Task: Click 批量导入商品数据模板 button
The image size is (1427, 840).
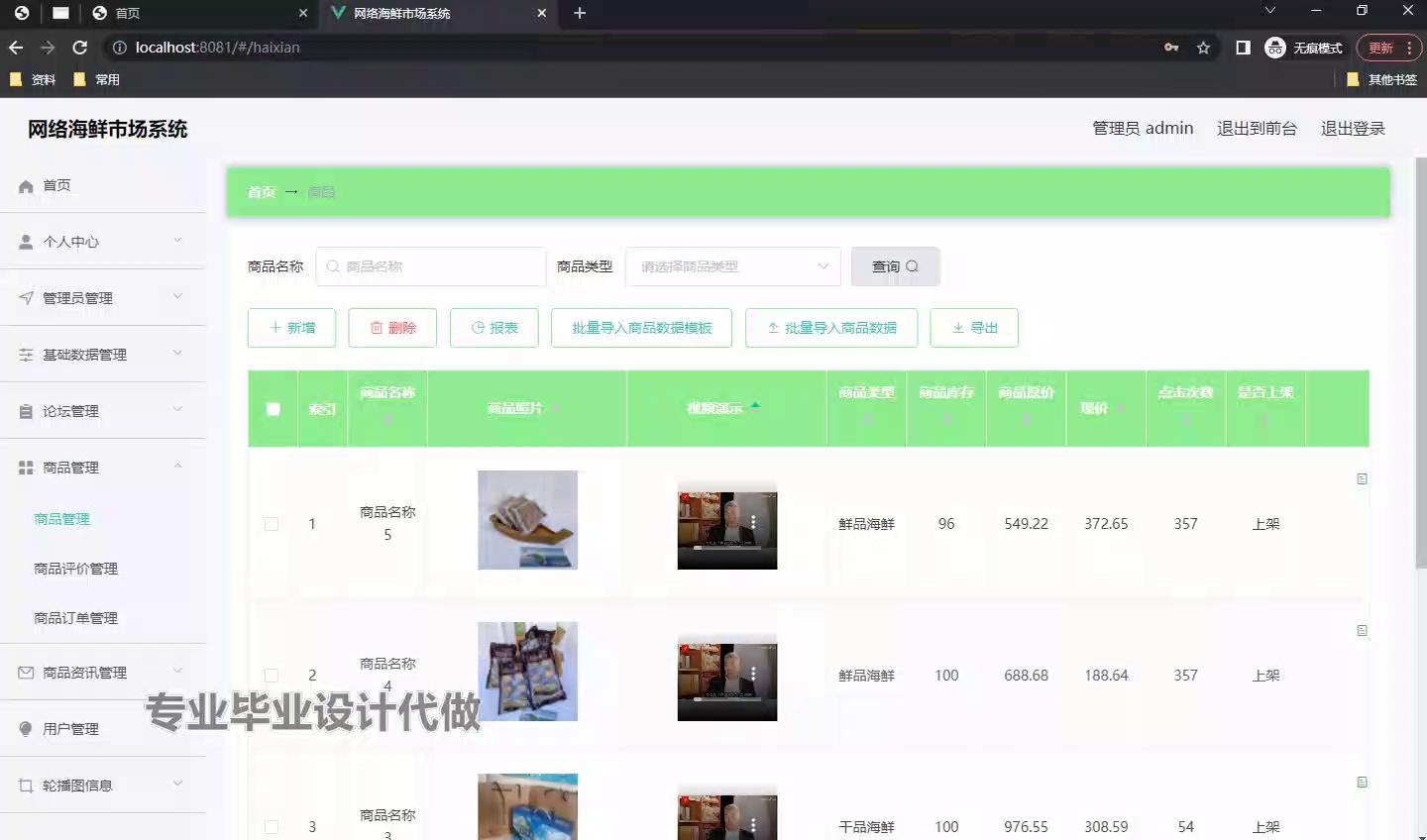Action: tap(641, 328)
